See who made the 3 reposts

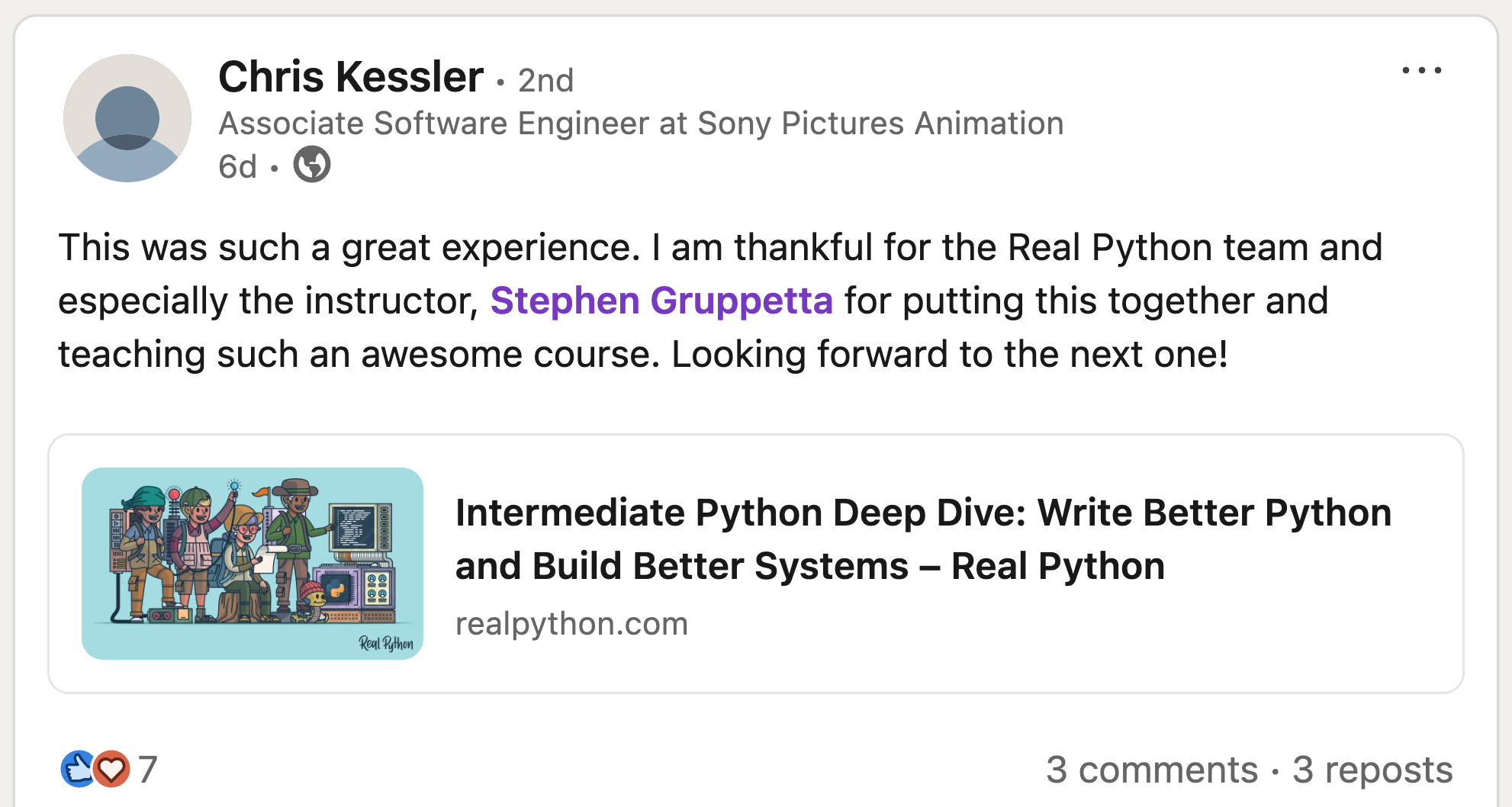(1371, 770)
